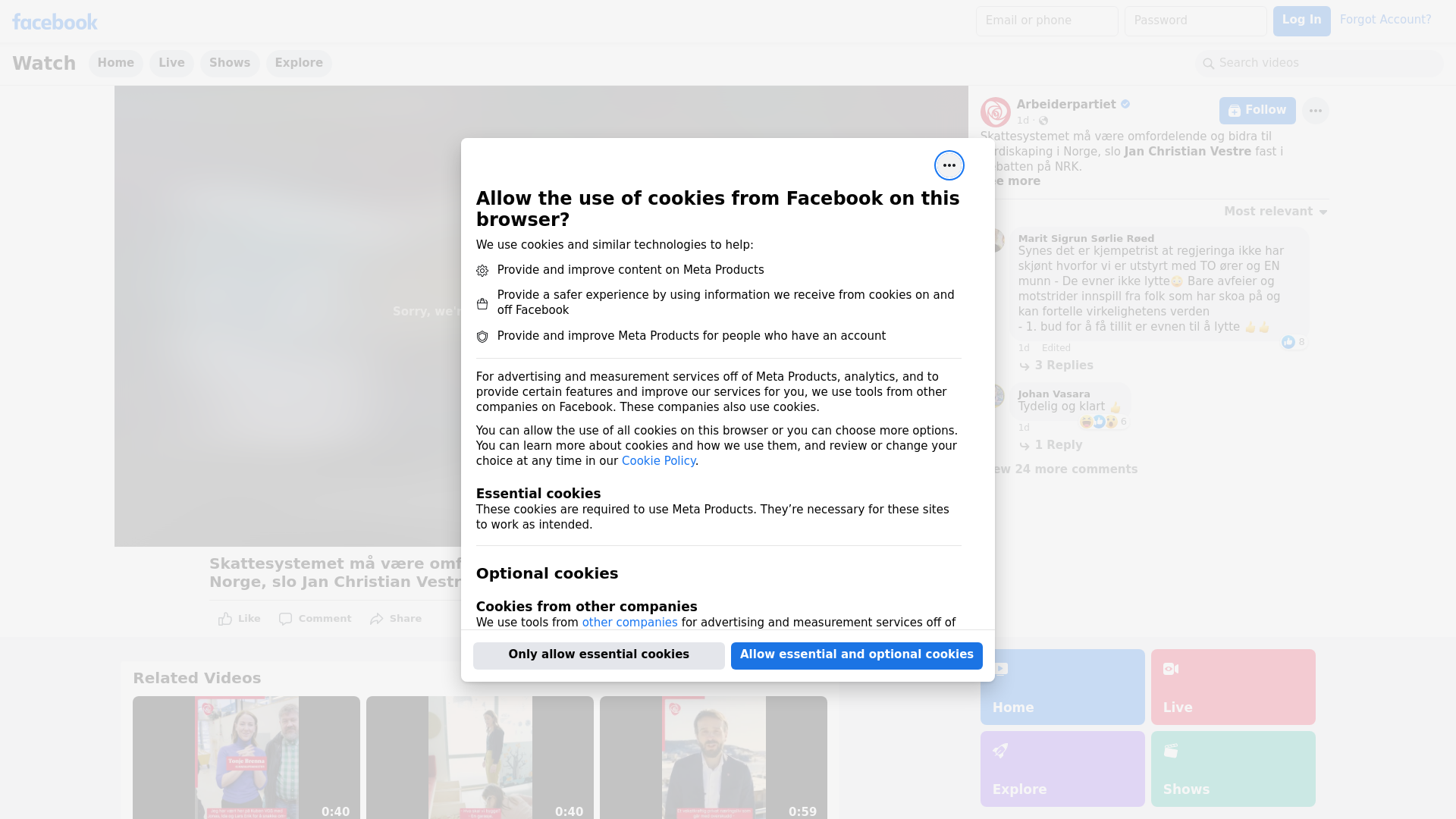The height and width of the screenshot is (819, 1456).
Task: Select the Shows tab in Watch navigation
Action: [x=230, y=63]
